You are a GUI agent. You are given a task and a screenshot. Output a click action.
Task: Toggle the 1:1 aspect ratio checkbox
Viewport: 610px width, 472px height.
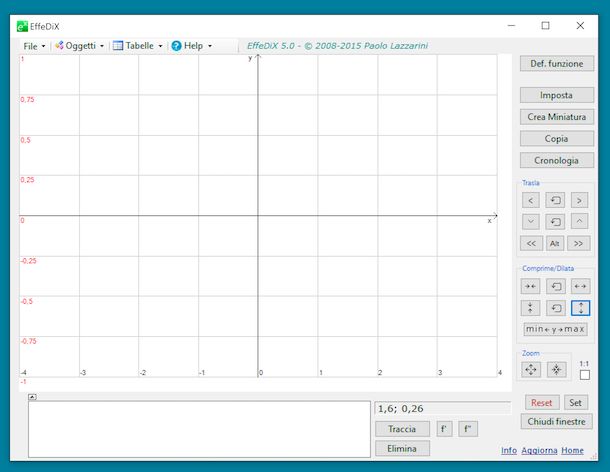[x=585, y=375]
